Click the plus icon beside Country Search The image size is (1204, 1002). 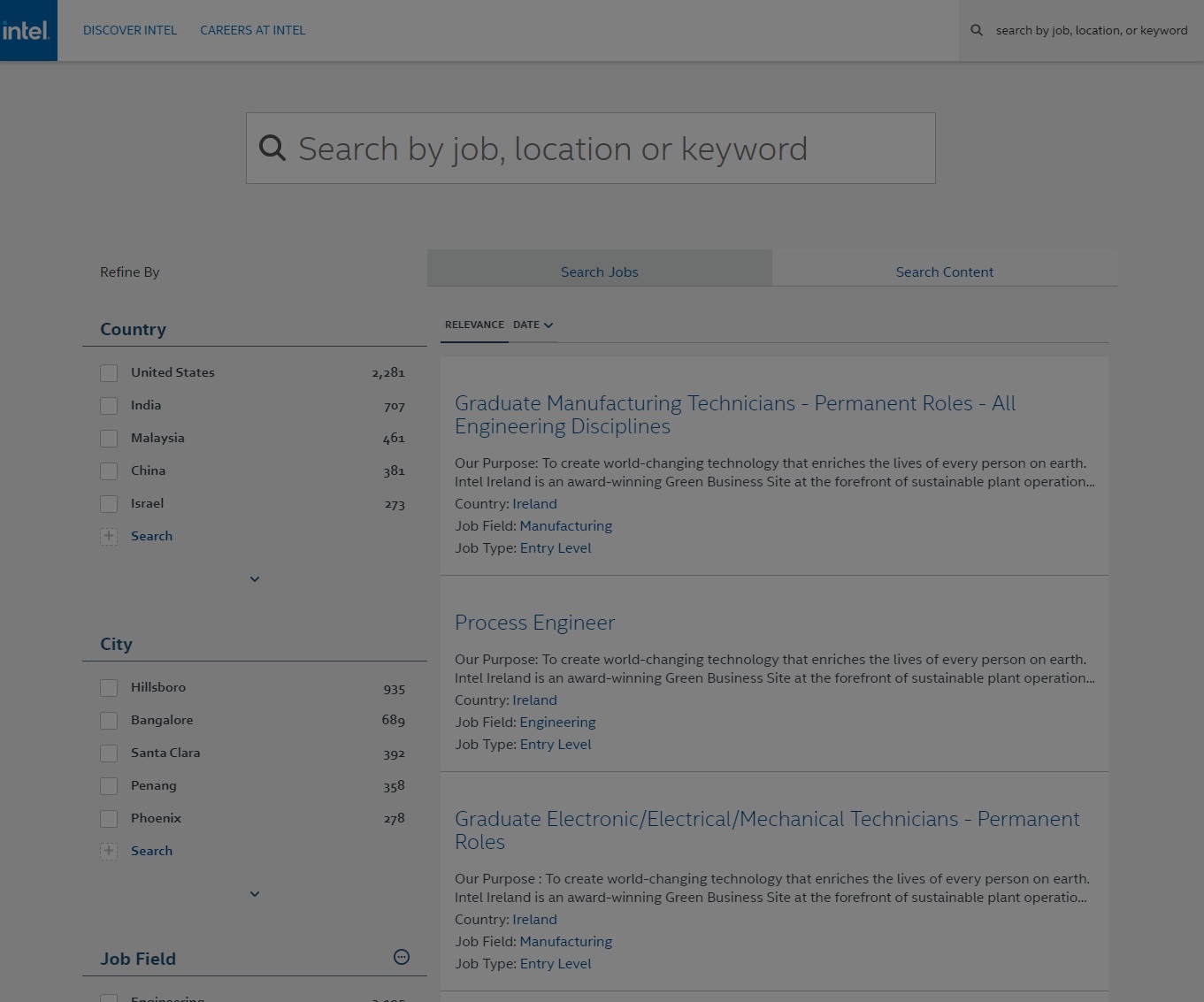(x=109, y=536)
